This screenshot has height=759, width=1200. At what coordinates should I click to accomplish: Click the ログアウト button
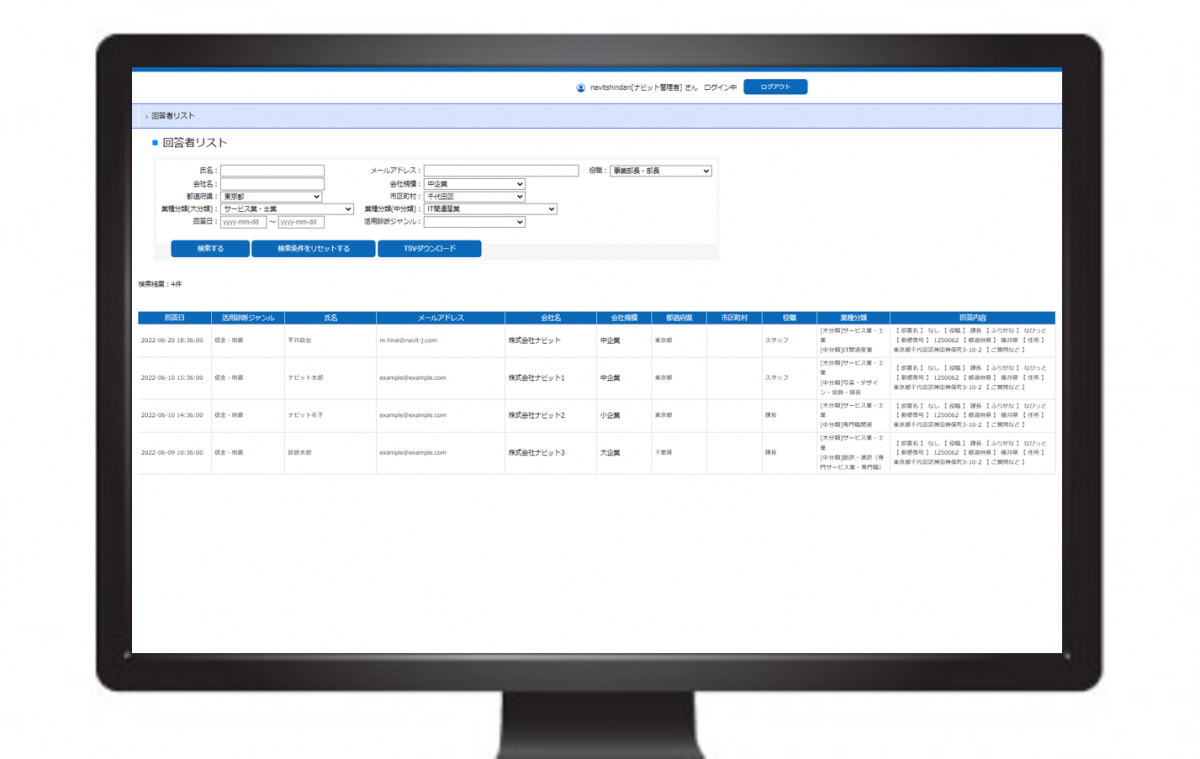coord(775,87)
